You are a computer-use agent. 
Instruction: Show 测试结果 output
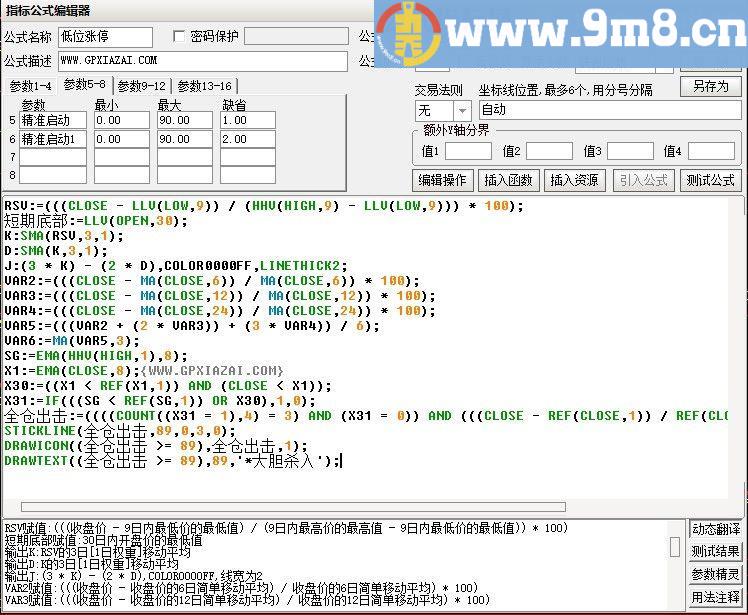click(716, 552)
